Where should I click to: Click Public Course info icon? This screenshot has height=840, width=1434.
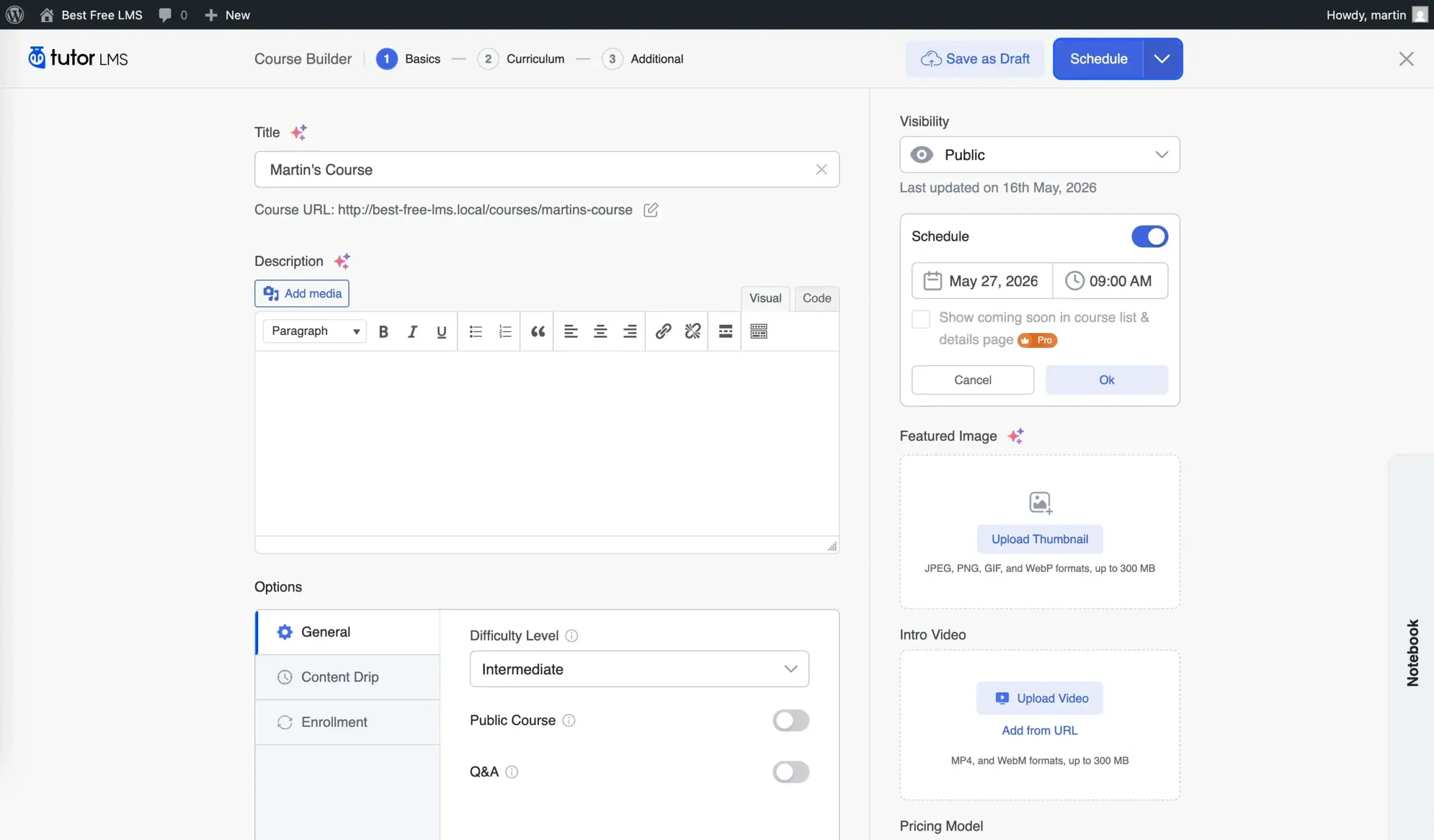[x=569, y=721]
